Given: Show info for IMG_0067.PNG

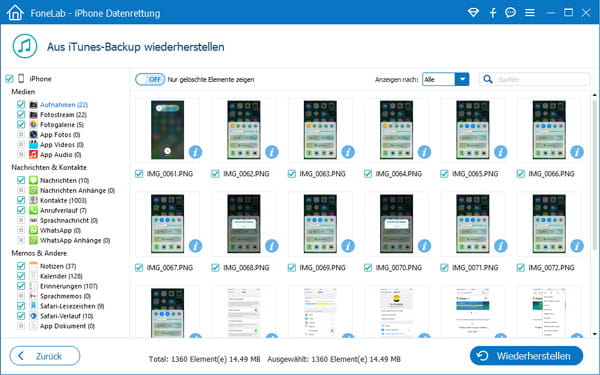Looking at the screenshot, I should (x=195, y=246).
